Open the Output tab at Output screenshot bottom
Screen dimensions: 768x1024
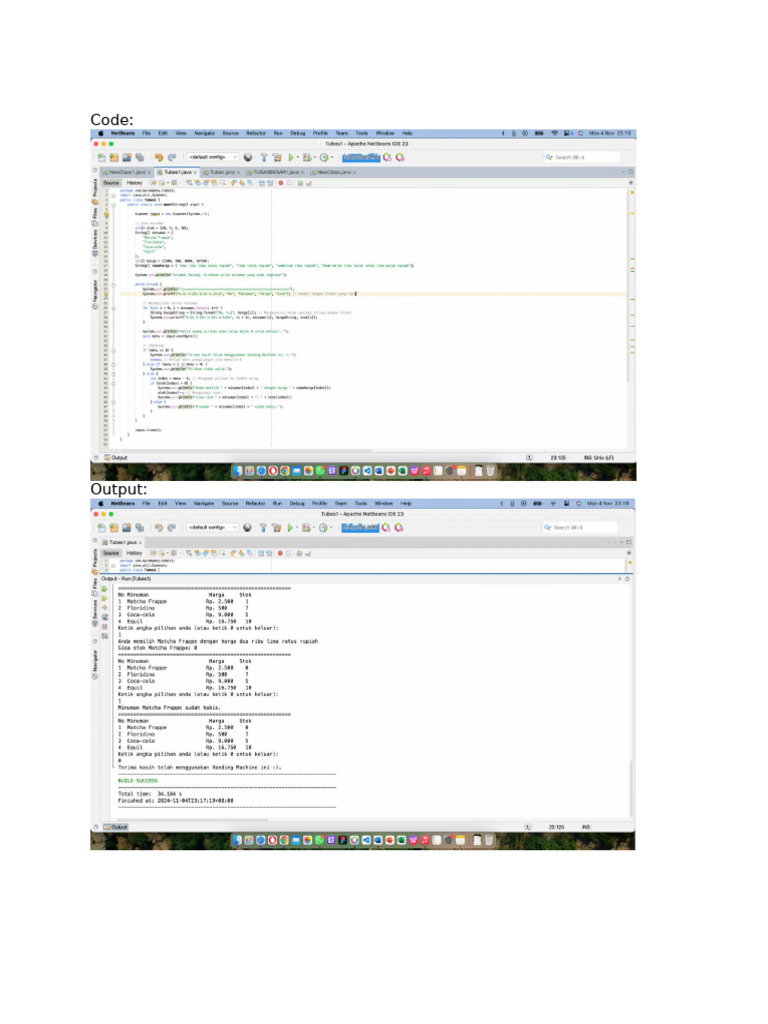pyautogui.click(x=116, y=827)
